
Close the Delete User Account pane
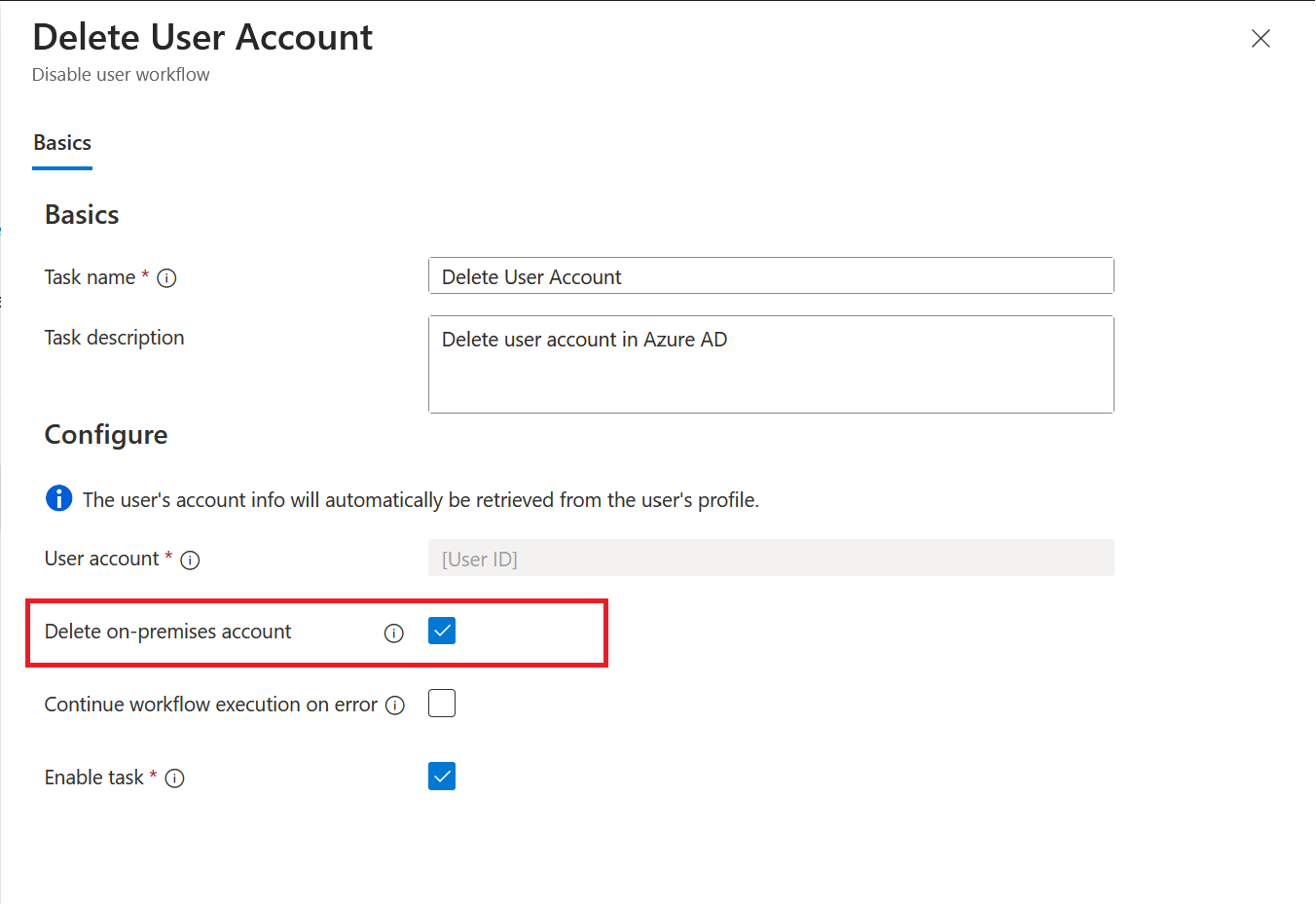[1261, 38]
